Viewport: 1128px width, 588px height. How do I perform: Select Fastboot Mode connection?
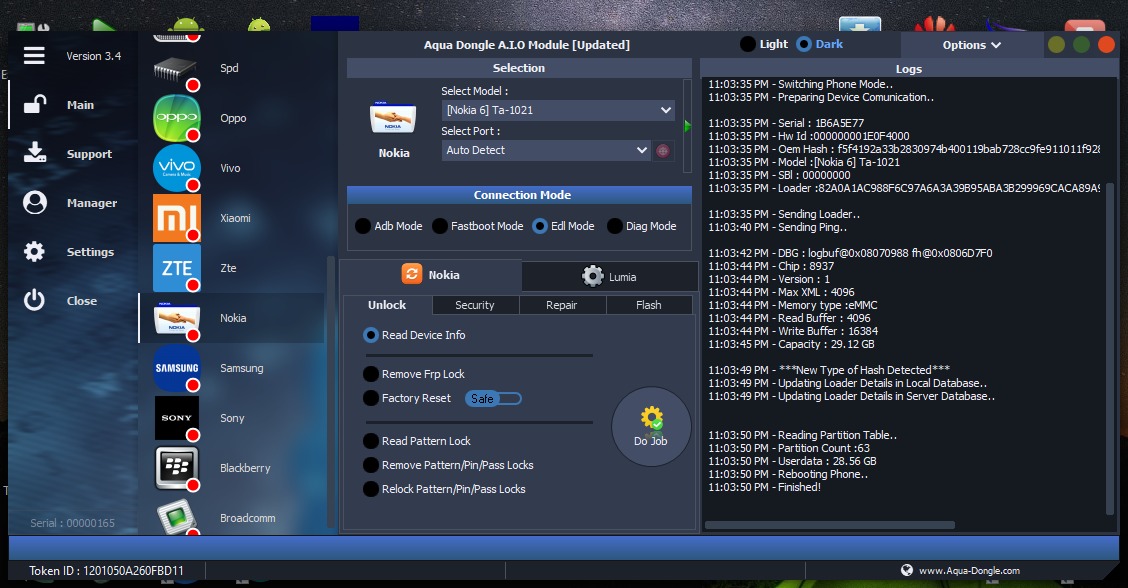pos(478,226)
